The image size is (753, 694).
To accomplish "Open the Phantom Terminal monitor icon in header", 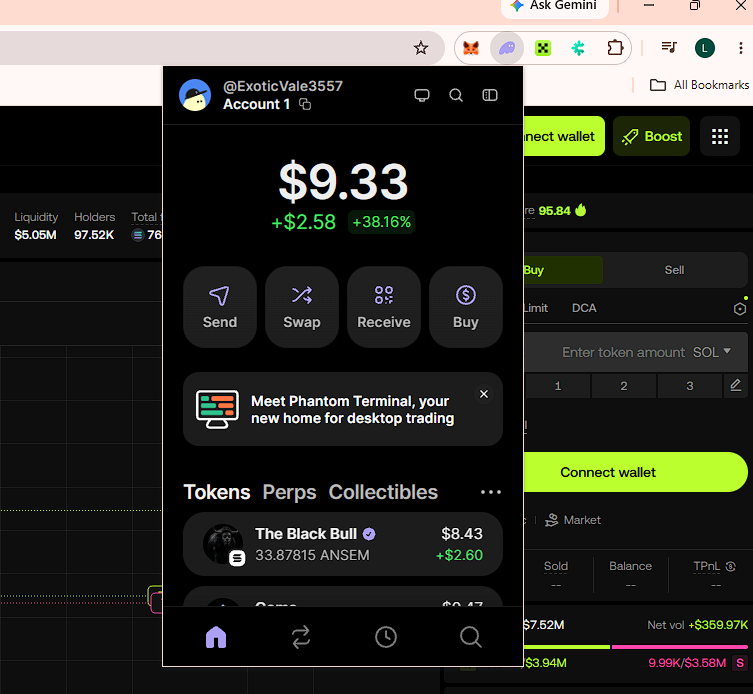I will tap(422, 95).
